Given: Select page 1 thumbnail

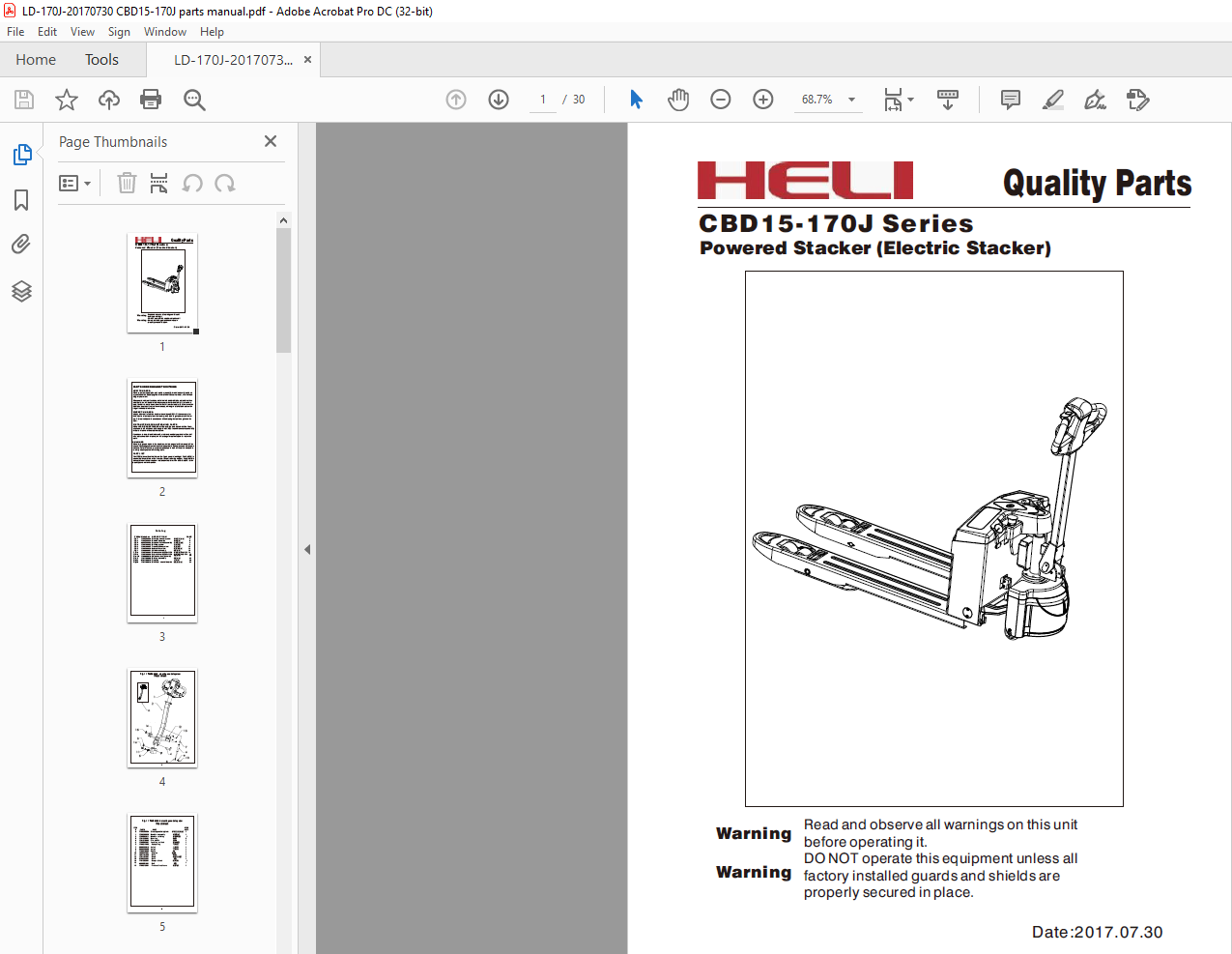Looking at the screenshot, I should click(162, 283).
